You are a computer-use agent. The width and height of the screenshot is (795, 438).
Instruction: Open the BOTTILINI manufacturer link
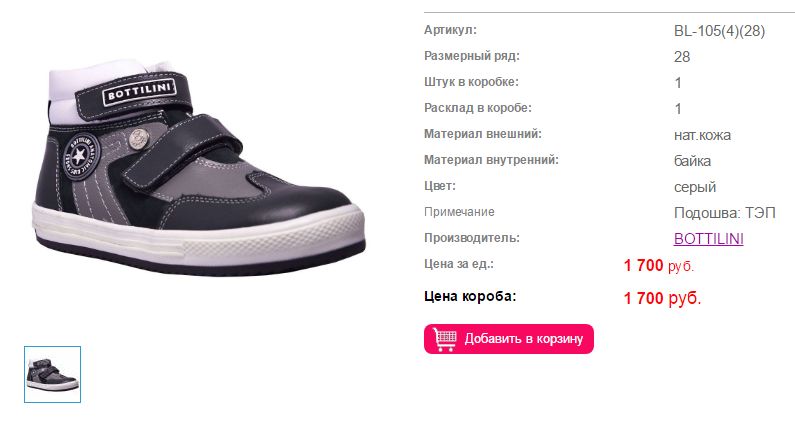point(708,239)
